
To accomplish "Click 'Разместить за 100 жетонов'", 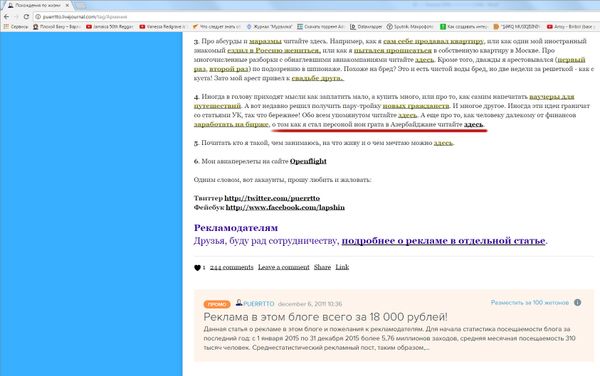I will click(x=530, y=303).
